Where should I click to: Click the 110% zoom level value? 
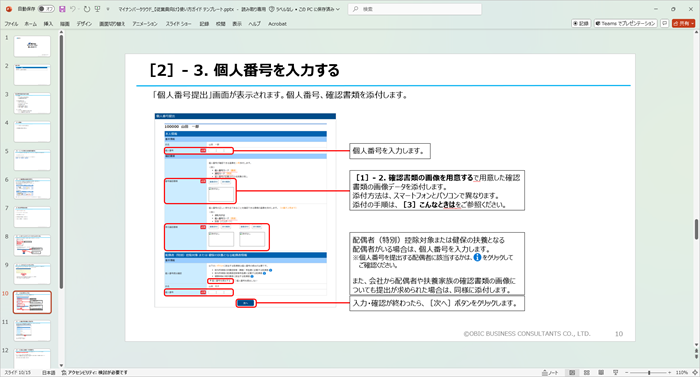click(681, 372)
